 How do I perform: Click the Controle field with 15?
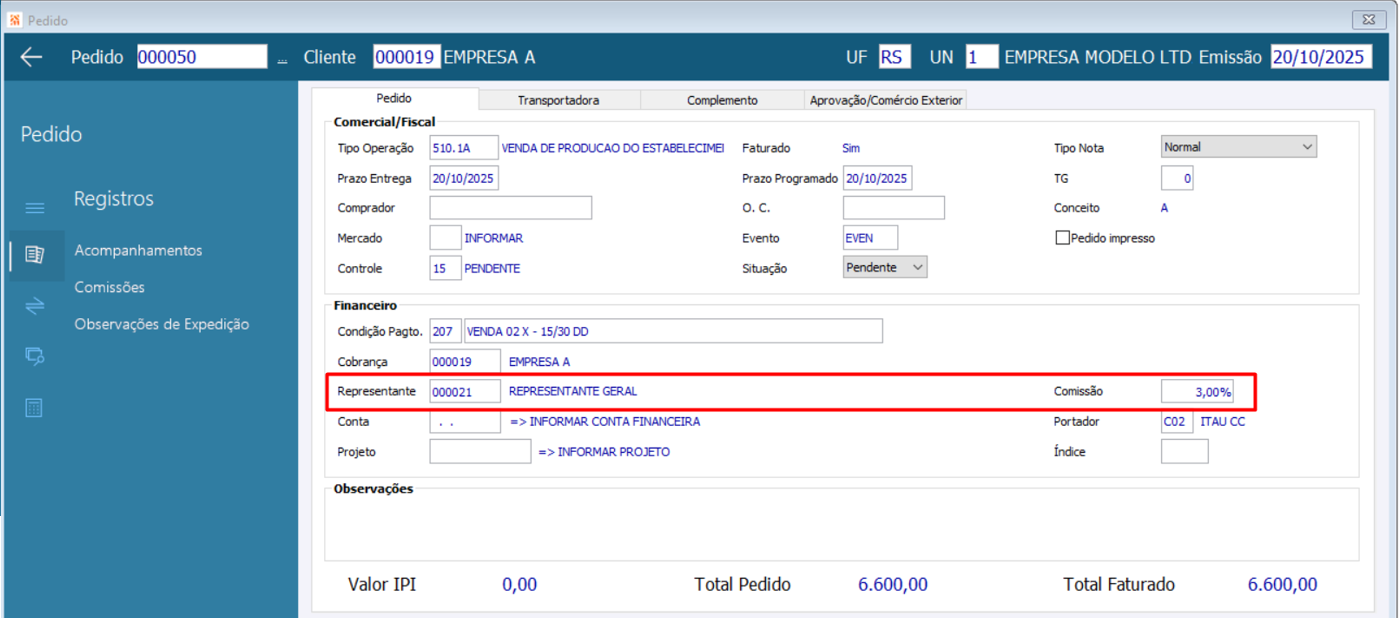(445, 268)
